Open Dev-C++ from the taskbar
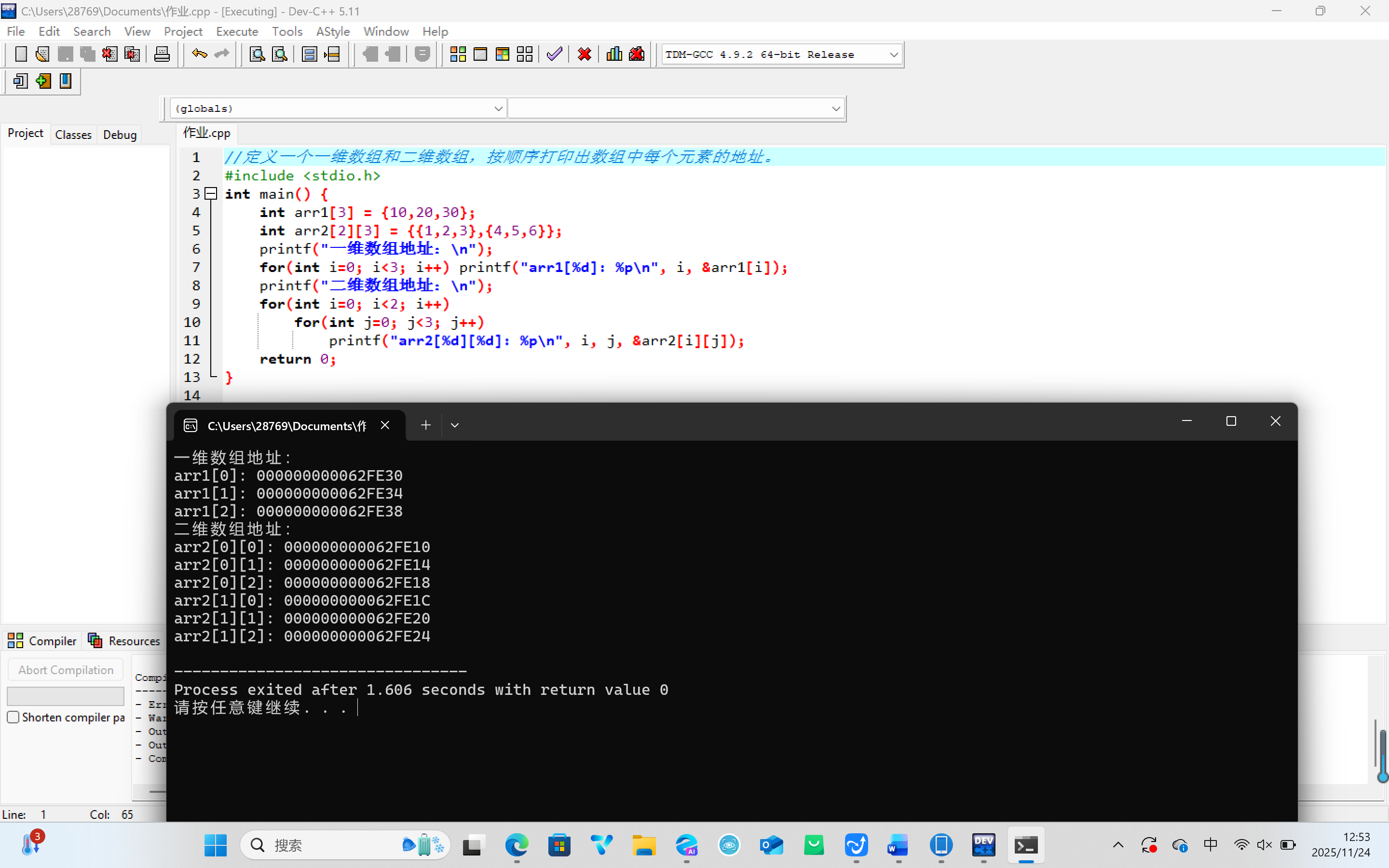 coord(983,845)
